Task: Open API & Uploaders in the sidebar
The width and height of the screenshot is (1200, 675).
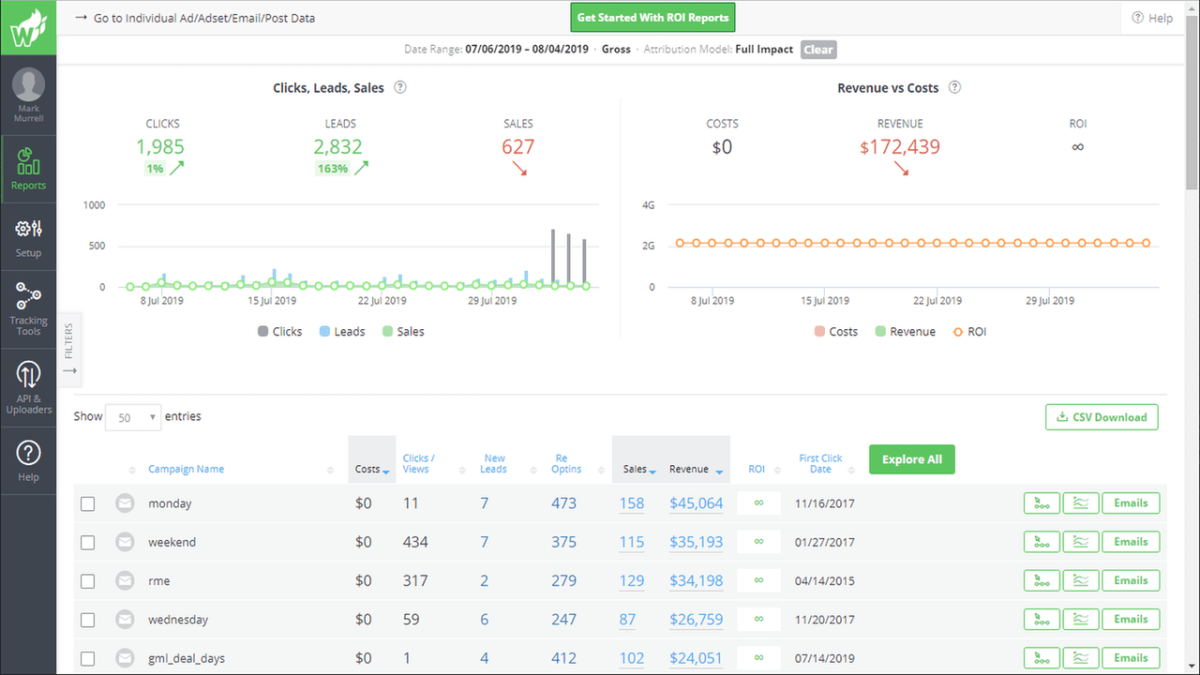Action: [x=28, y=388]
